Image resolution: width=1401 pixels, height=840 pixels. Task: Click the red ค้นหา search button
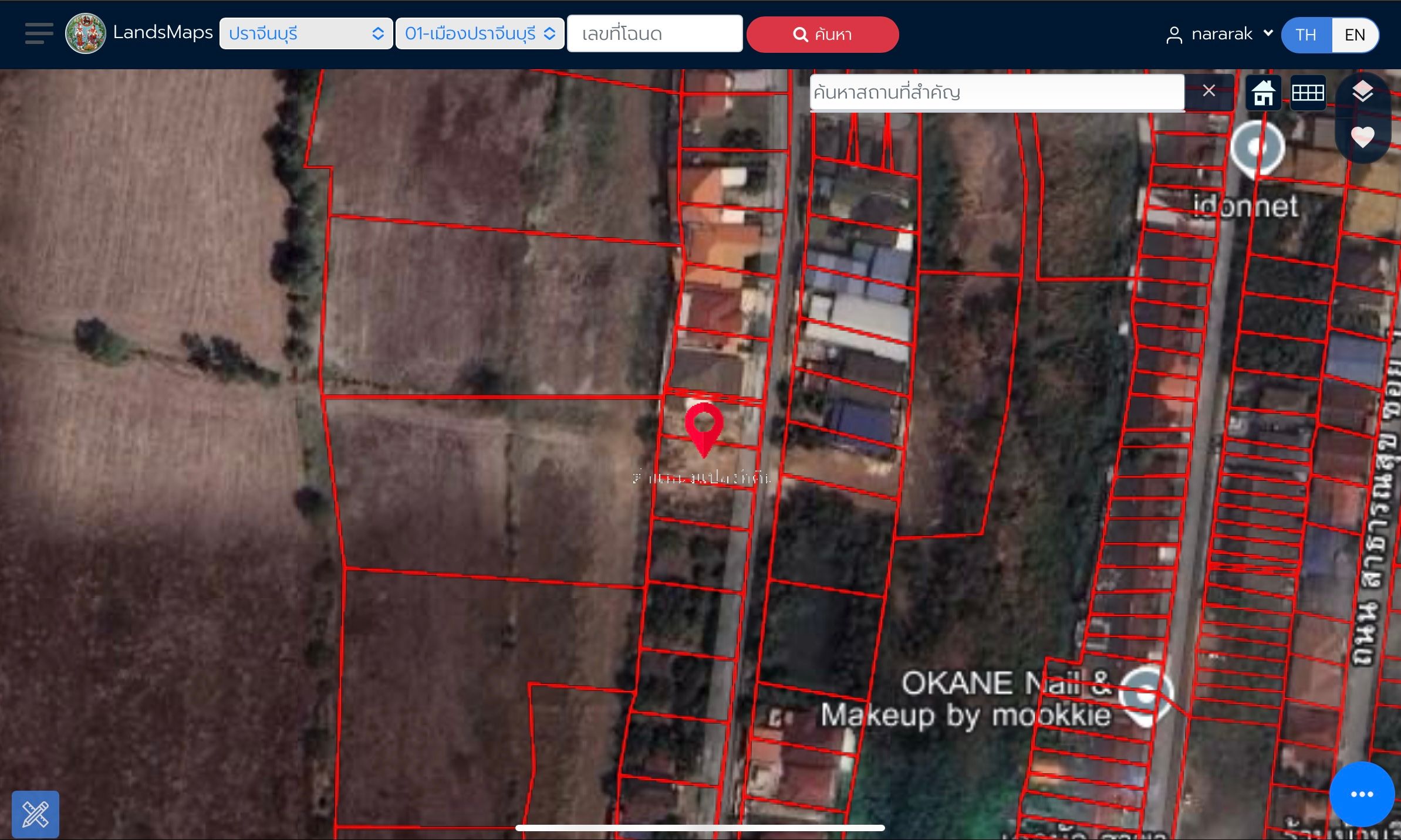[x=822, y=35]
